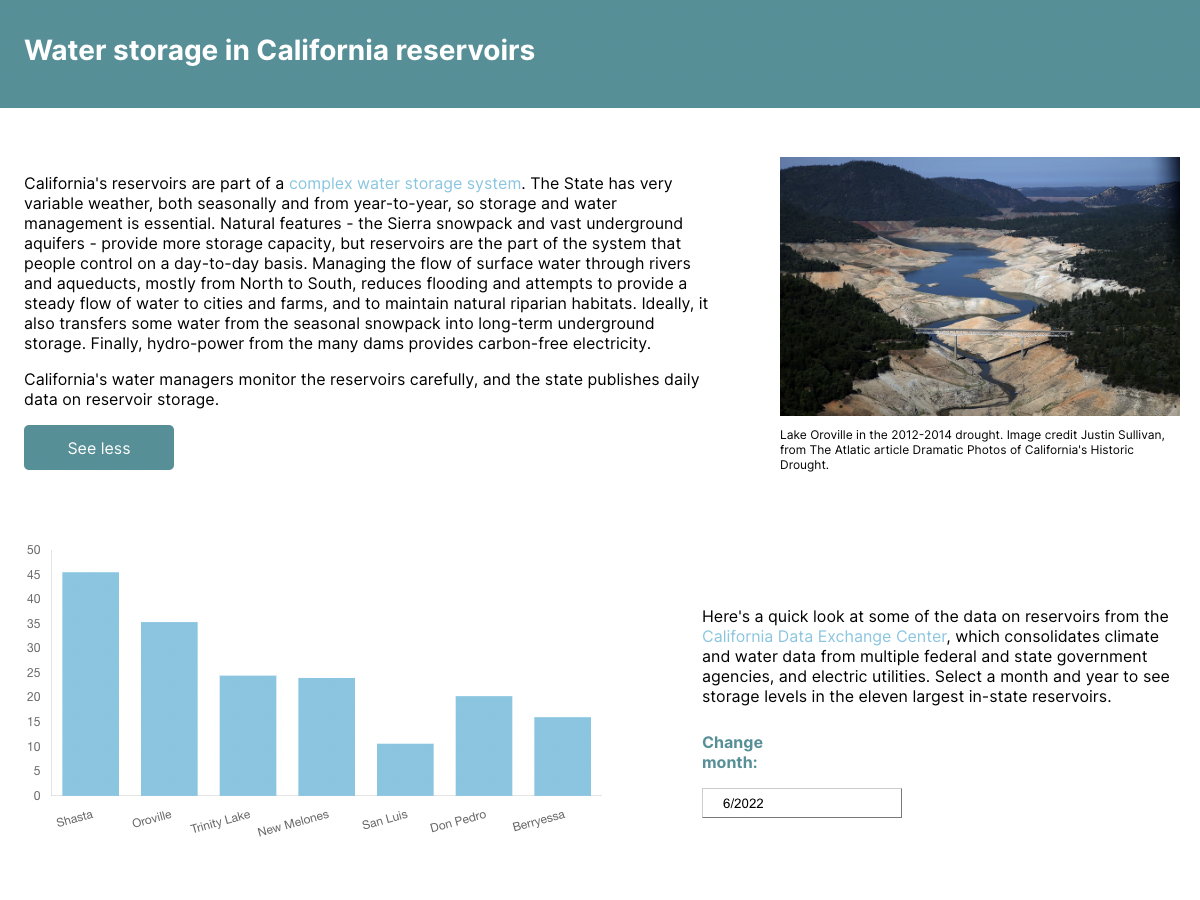Click the Berryessa axis label
Image resolution: width=1200 pixels, height=900 pixels.
click(539, 821)
